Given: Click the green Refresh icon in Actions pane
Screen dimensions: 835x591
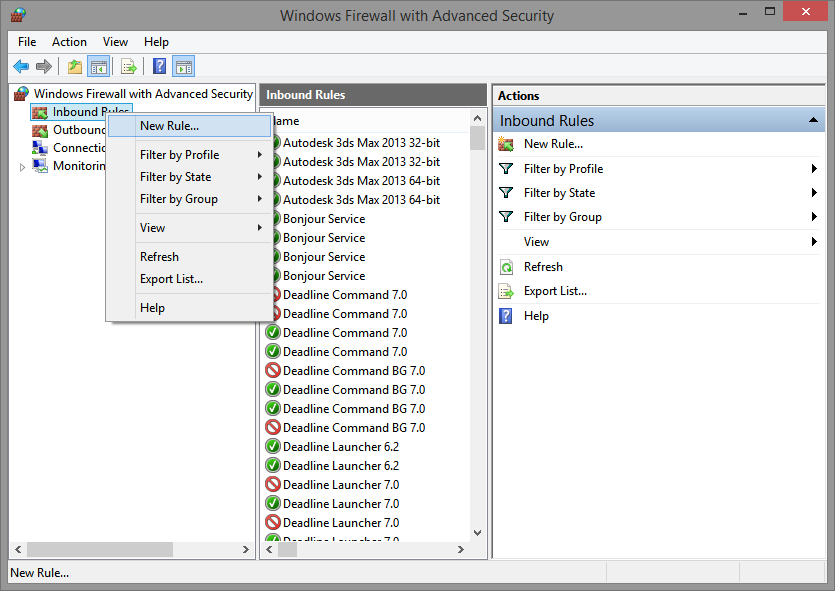Looking at the screenshot, I should (506, 267).
